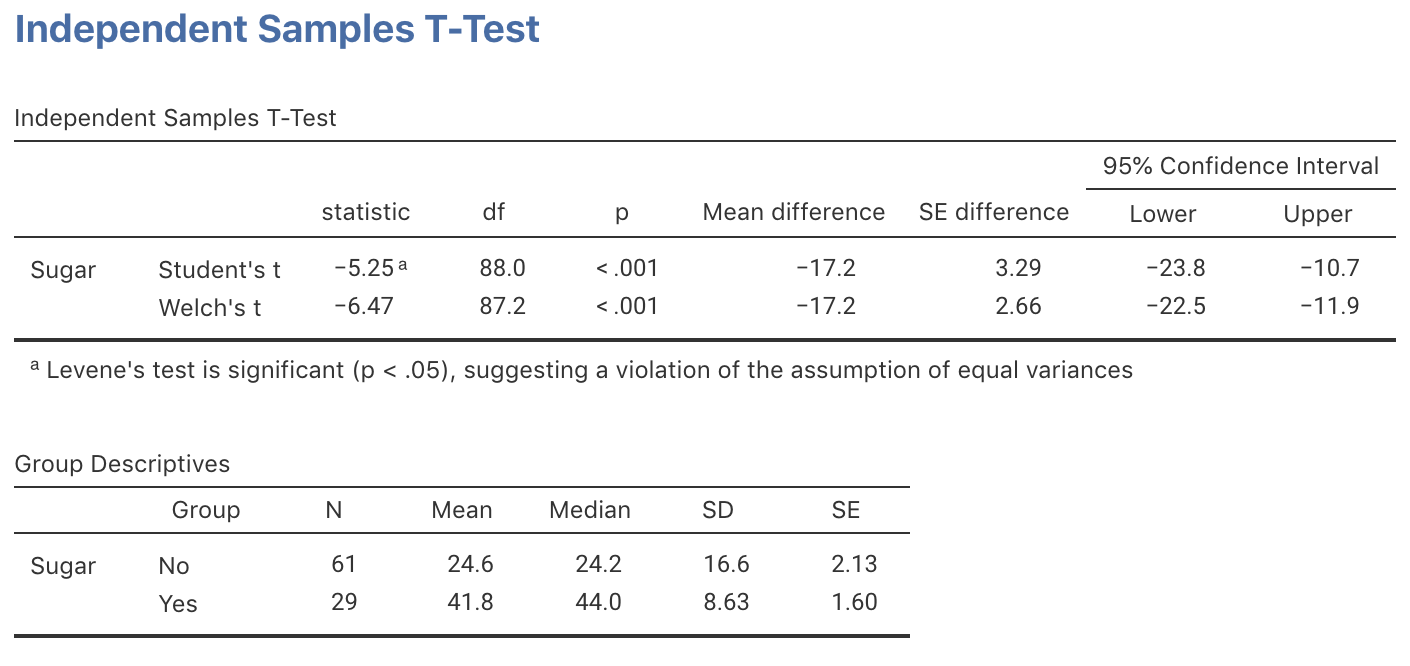The width and height of the screenshot is (1410, 666).
Task: Click the 'df' column header
Action: (493, 212)
